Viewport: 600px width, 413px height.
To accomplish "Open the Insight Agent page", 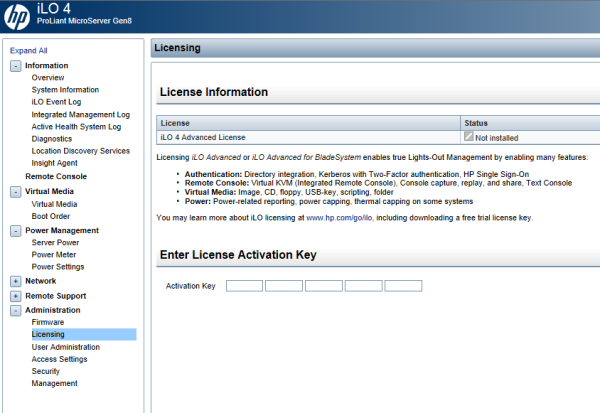I will click(x=54, y=163).
